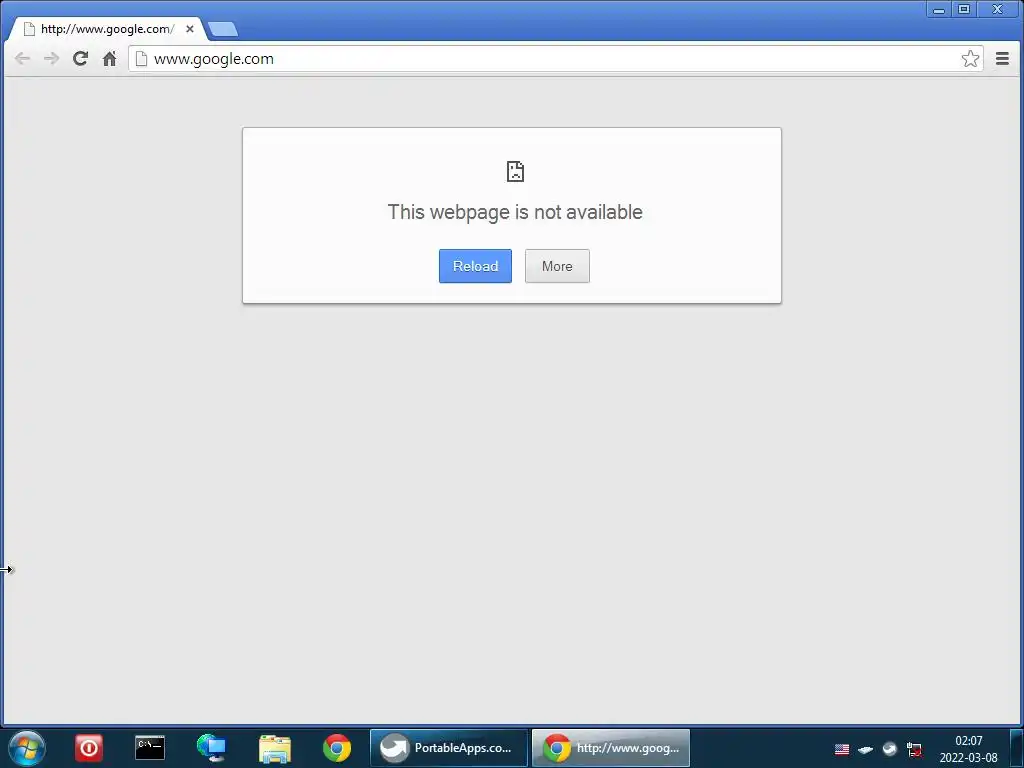This screenshot has height=768, width=1024.
Task: Minimize the Chrome window
Action: (939, 9)
